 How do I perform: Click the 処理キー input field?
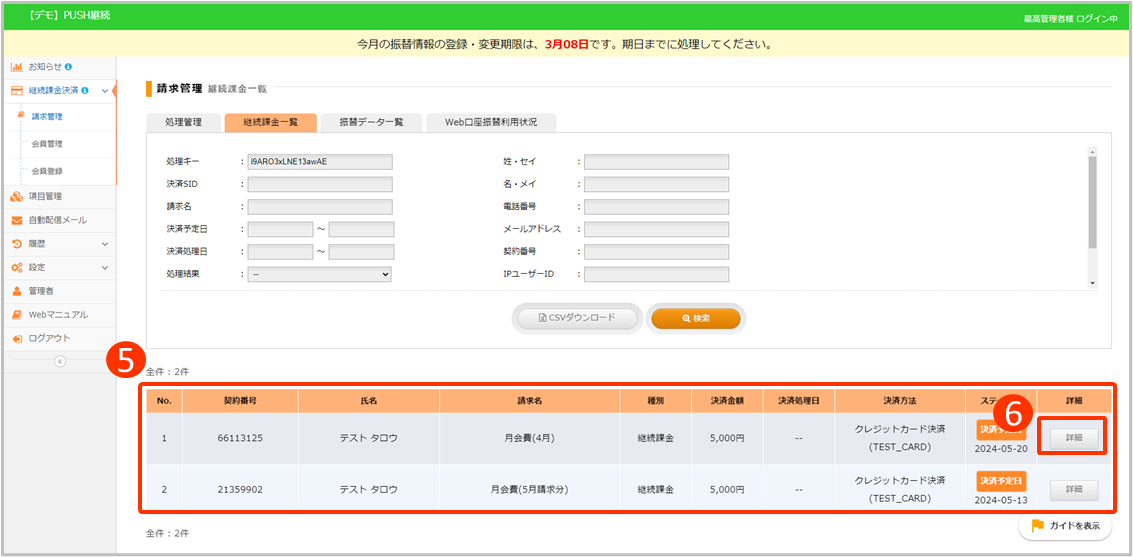coord(320,162)
